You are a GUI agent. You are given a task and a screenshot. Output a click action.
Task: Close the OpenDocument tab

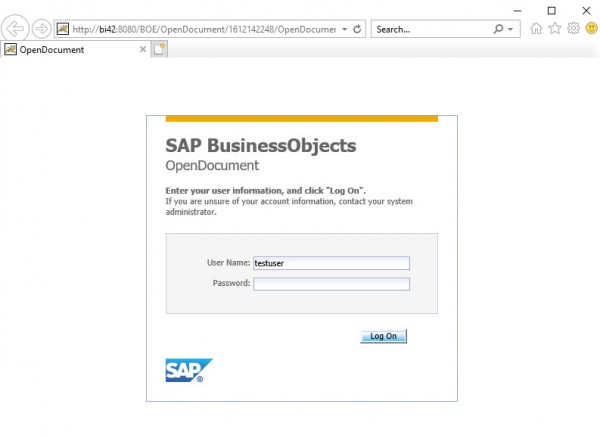coord(143,49)
